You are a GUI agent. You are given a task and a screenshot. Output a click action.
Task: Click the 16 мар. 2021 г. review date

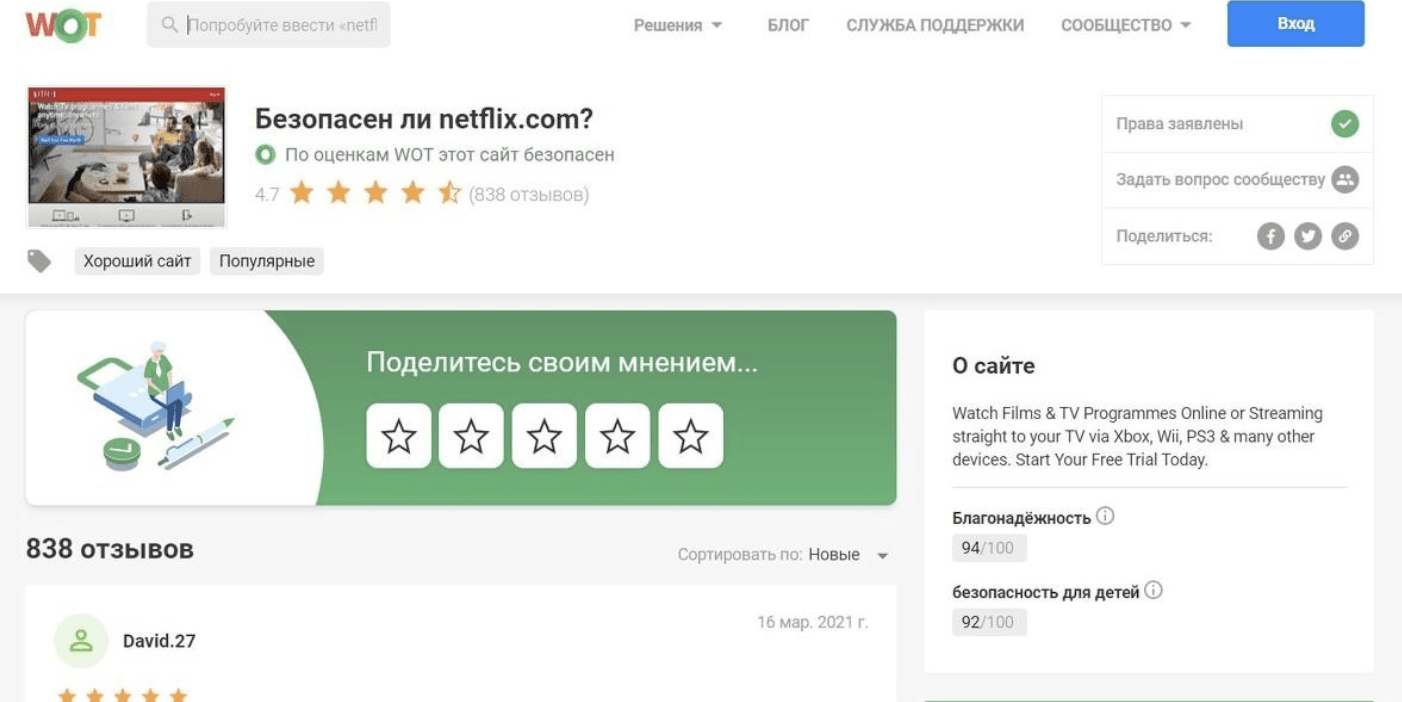tap(813, 622)
